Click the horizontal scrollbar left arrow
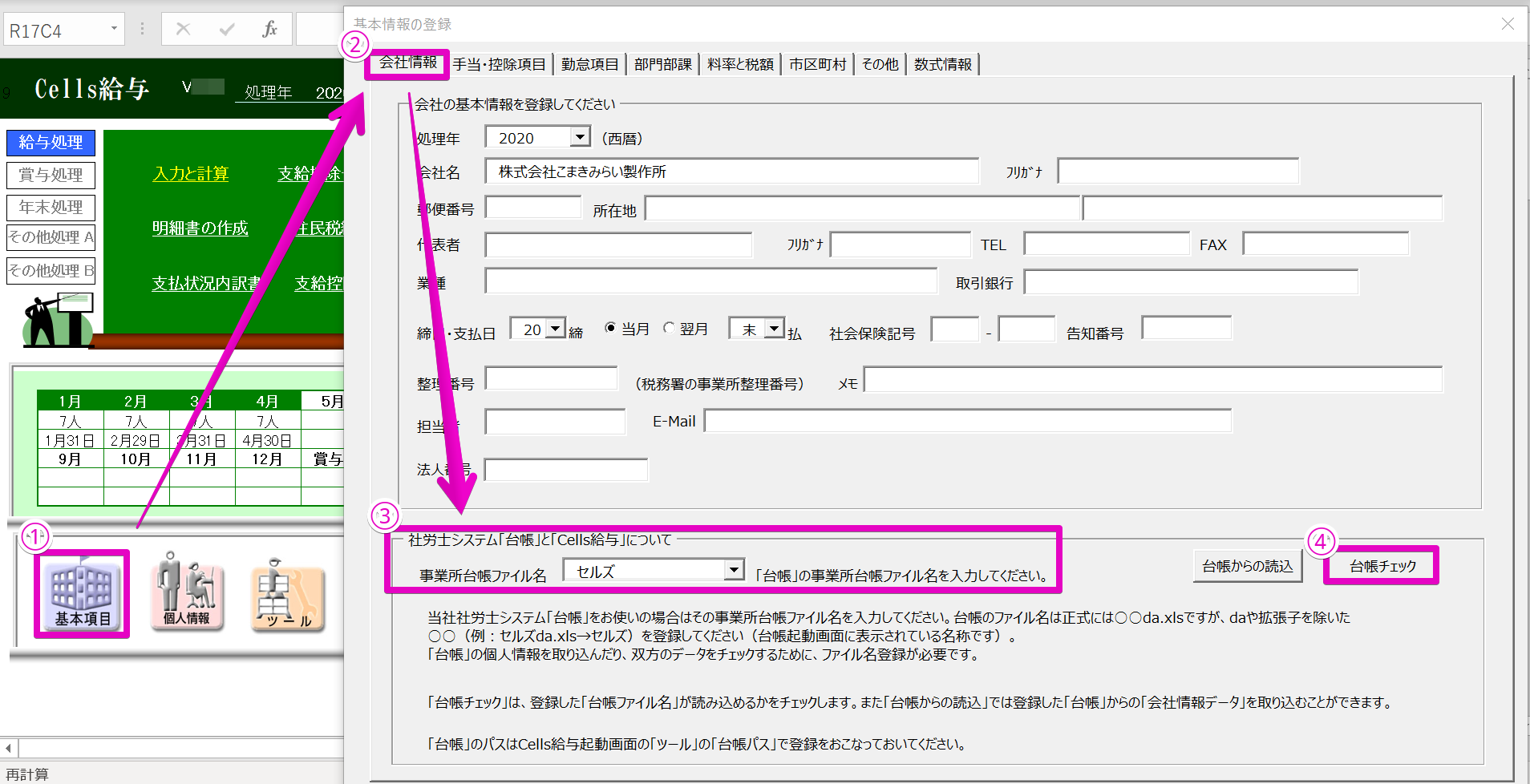Viewport: 1530px width, 784px height. [x=9, y=748]
